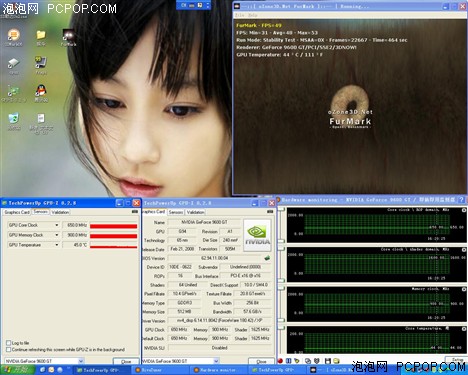Open the FurMark desktop shortcut

tap(68, 37)
